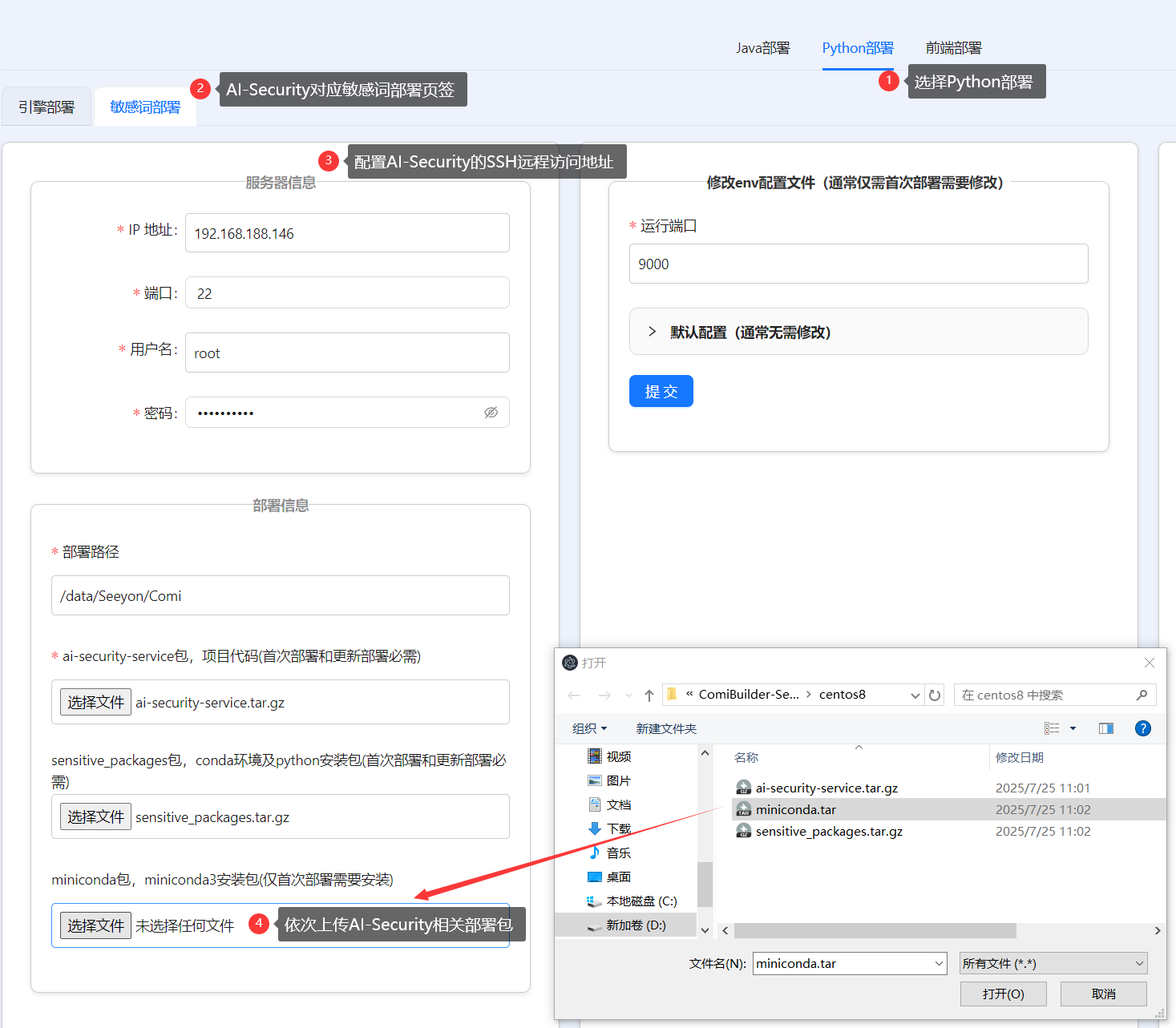The image size is (1176, 1028).
Task: Toggle password visibility eye icon
Action: click(491, 413)
